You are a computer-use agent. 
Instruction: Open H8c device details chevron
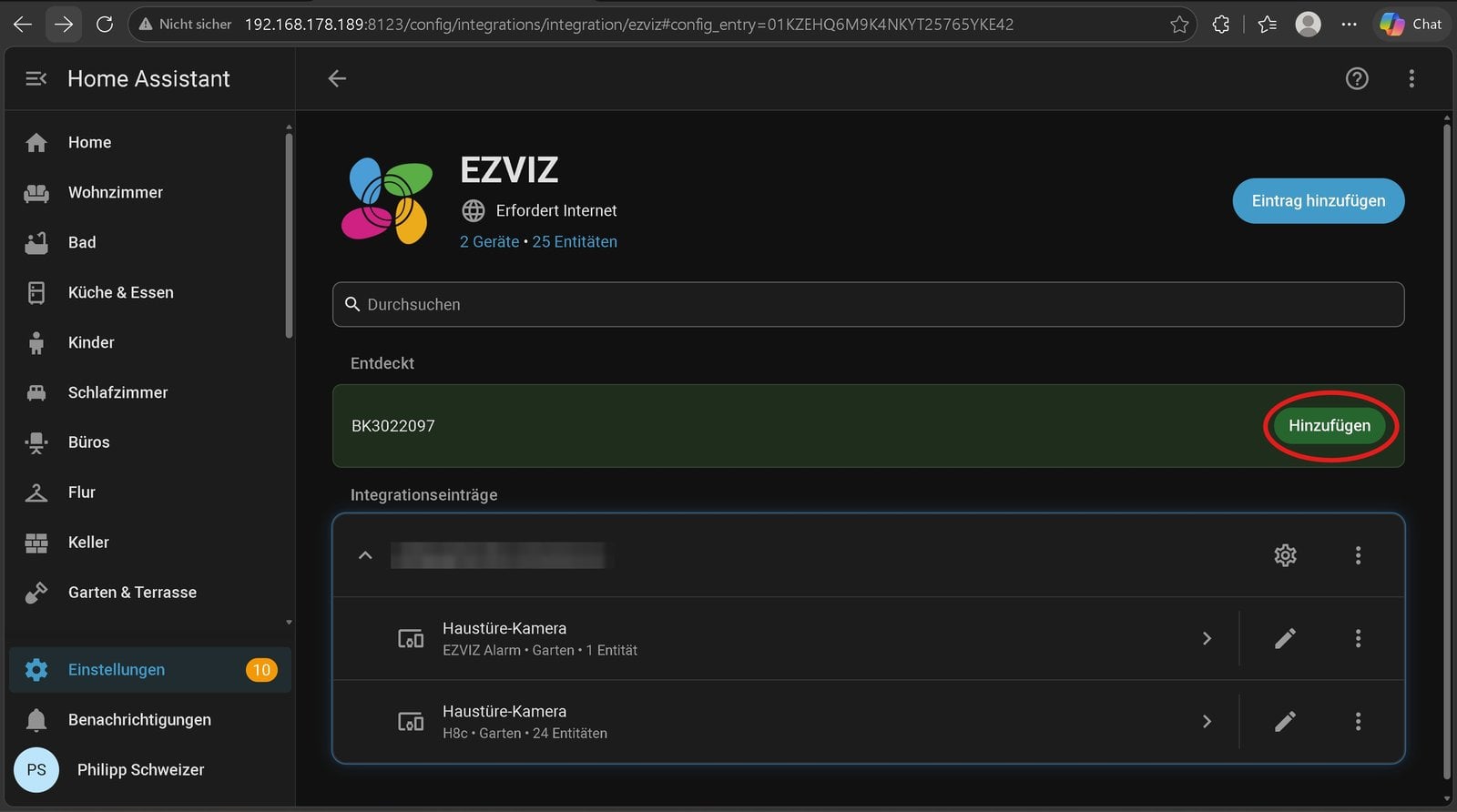(1207, 722)
